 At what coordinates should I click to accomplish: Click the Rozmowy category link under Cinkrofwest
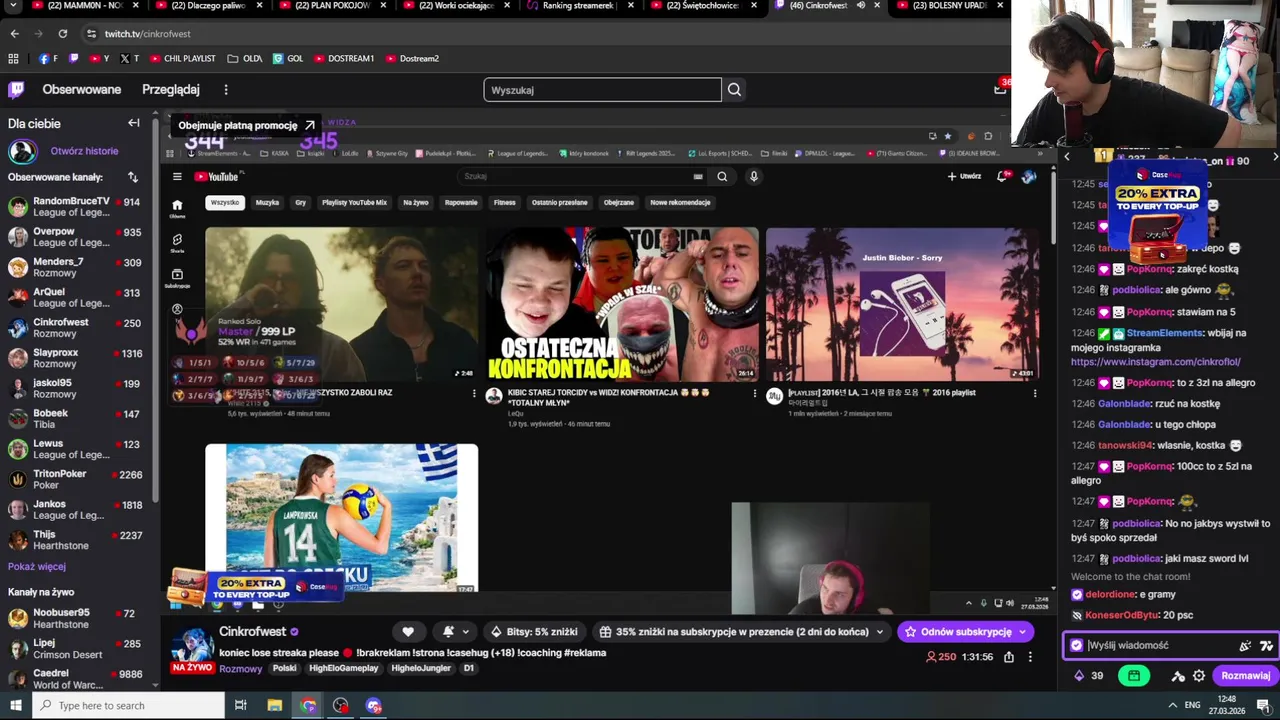tap(241, 668)
